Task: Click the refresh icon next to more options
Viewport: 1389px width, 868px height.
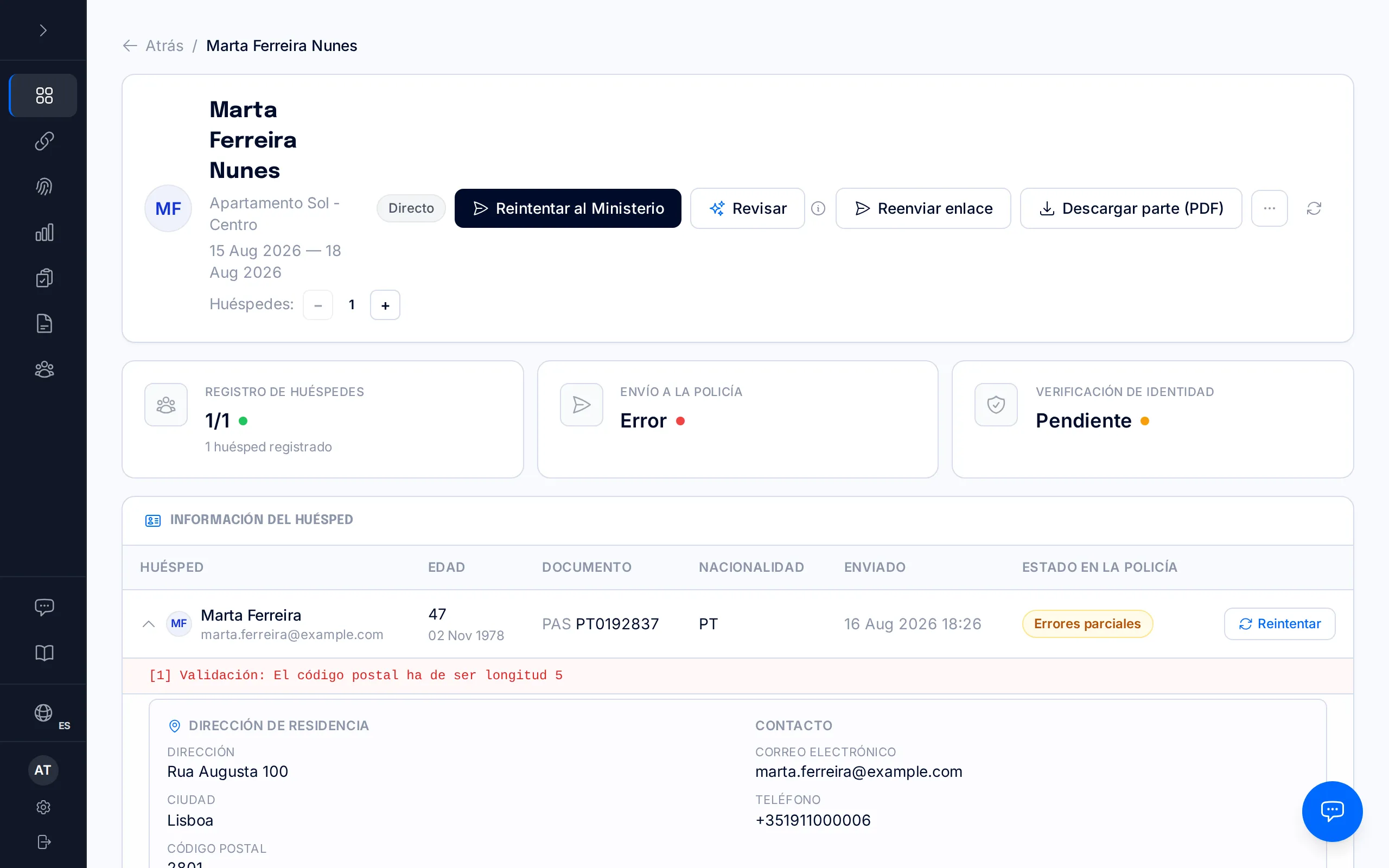Action: 1314,208
